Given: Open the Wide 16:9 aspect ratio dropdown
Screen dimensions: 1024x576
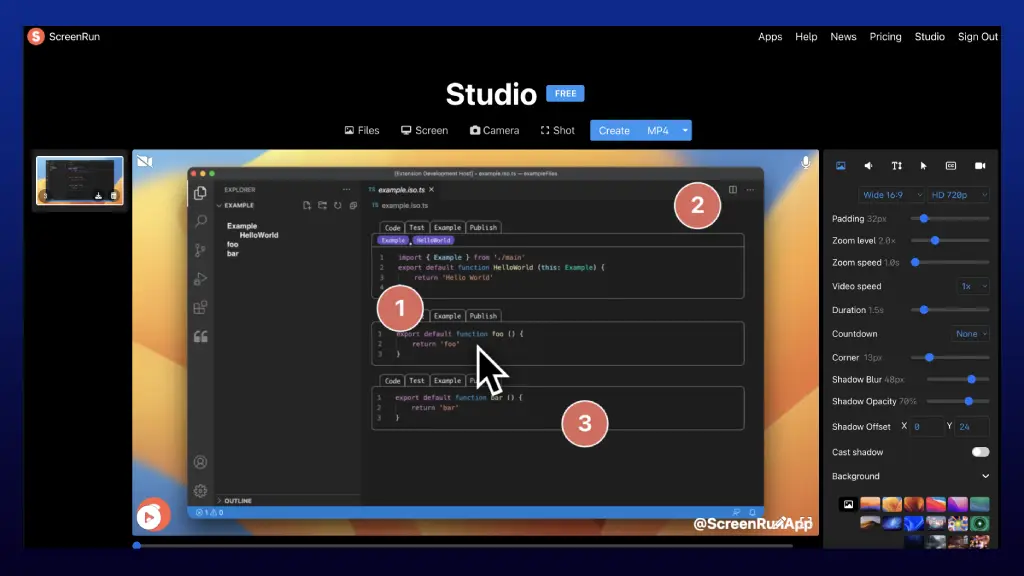Looking at the screenshot, I should point(891,195).
